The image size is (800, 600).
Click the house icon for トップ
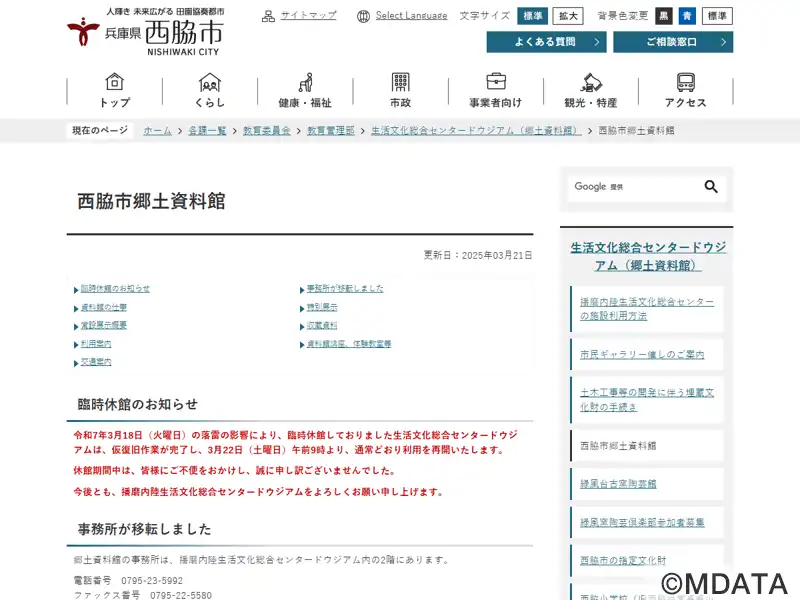[x=115, y=82]
